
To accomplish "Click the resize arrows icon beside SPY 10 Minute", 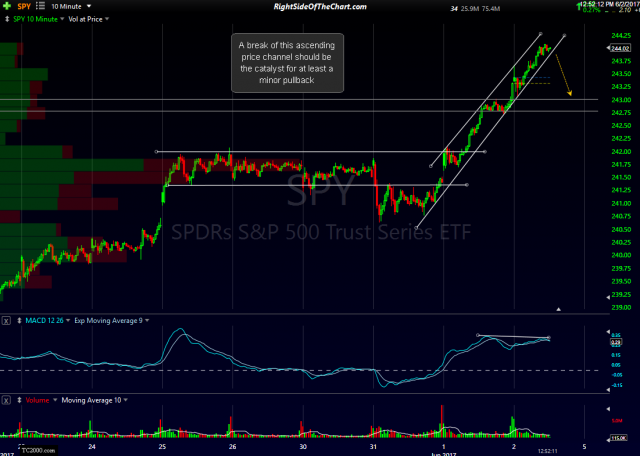I will [7, 19].
